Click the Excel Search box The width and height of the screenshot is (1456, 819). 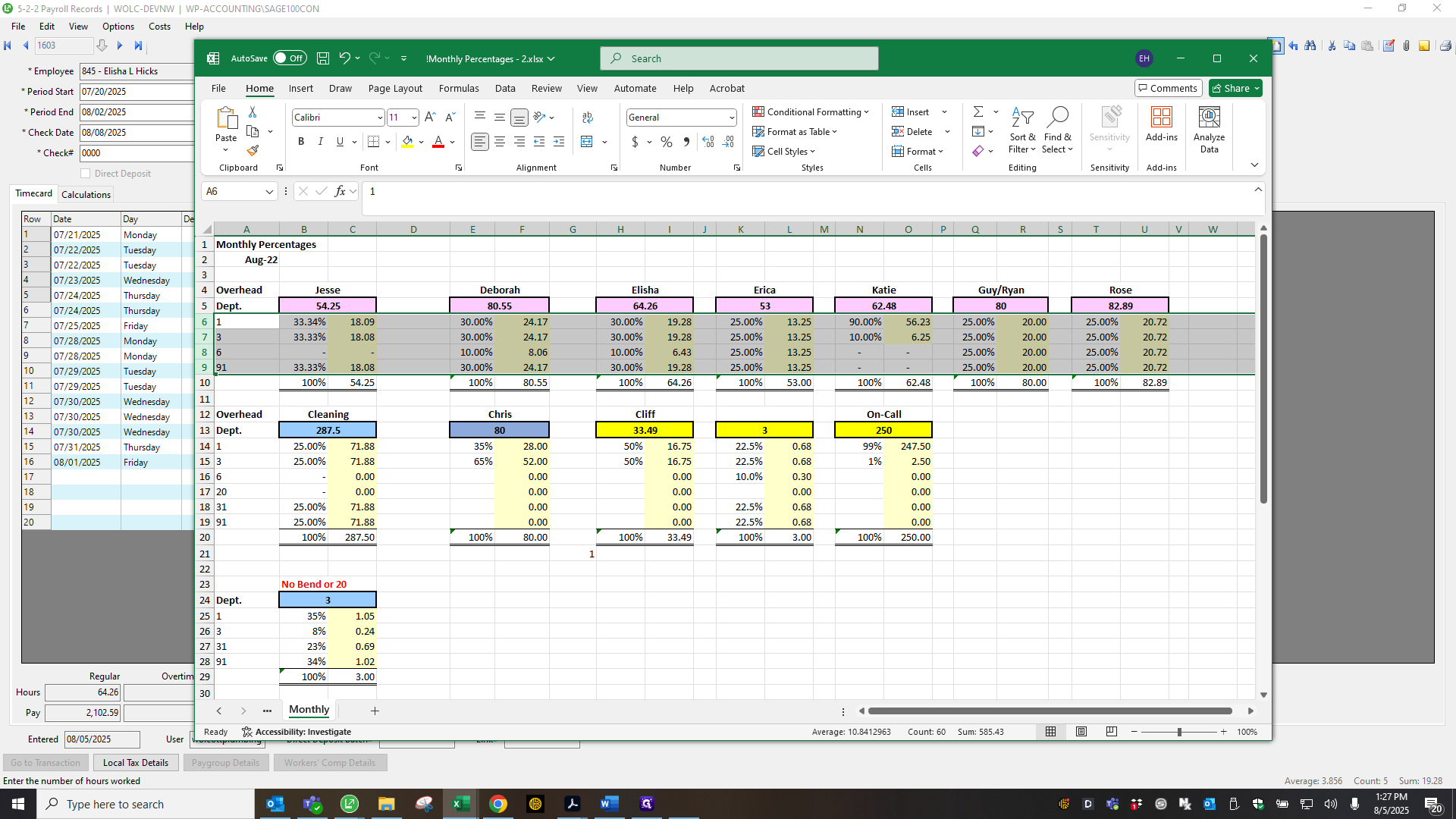pyautogui.click(x=739, y=58)
